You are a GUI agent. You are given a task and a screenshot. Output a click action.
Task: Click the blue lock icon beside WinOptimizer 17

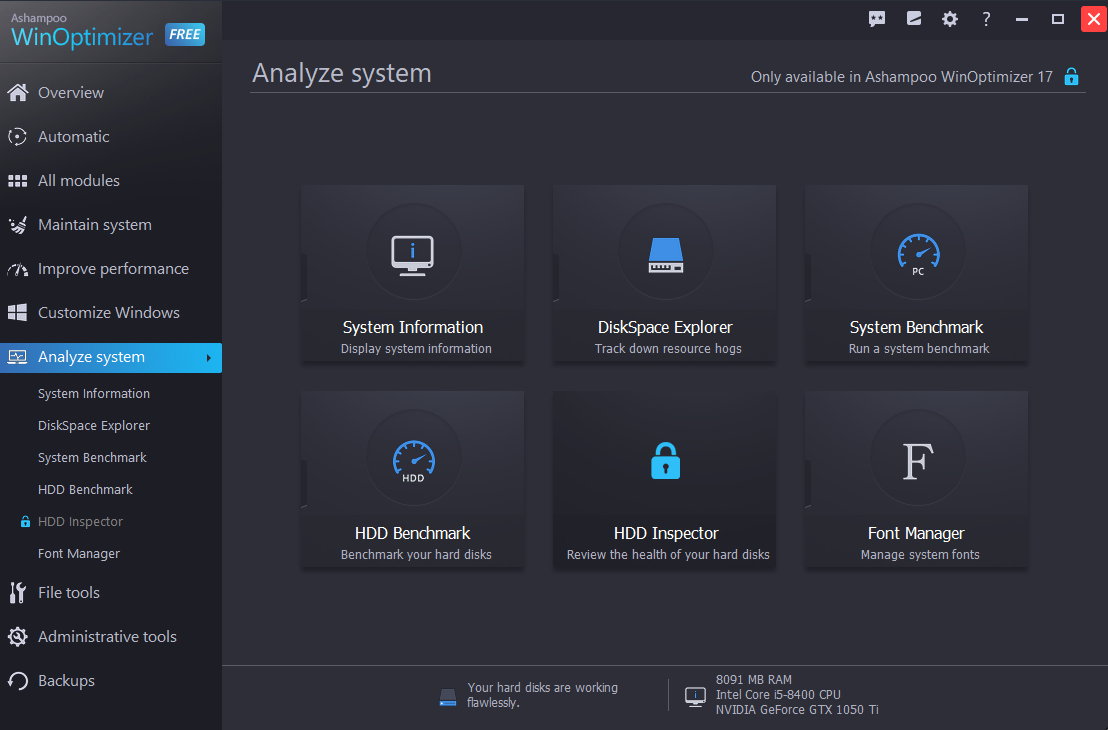1071,76
